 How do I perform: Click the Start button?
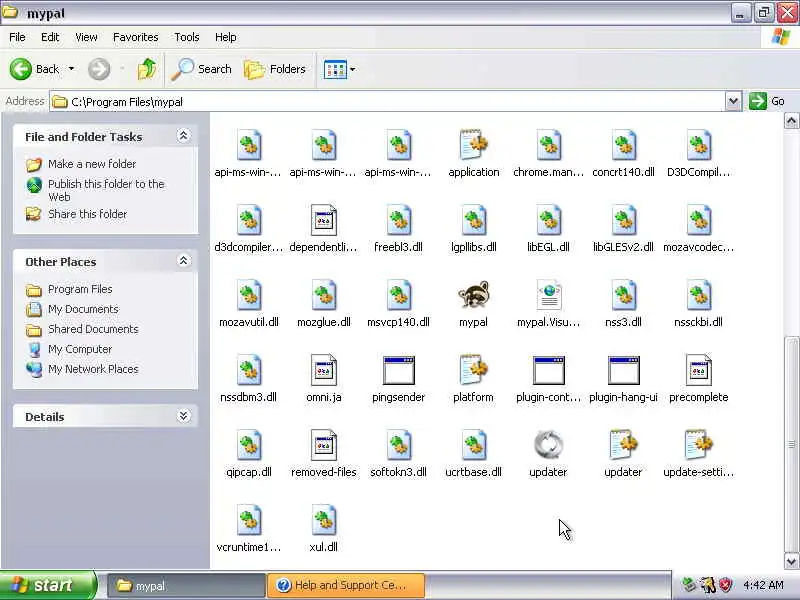(47, 585)
